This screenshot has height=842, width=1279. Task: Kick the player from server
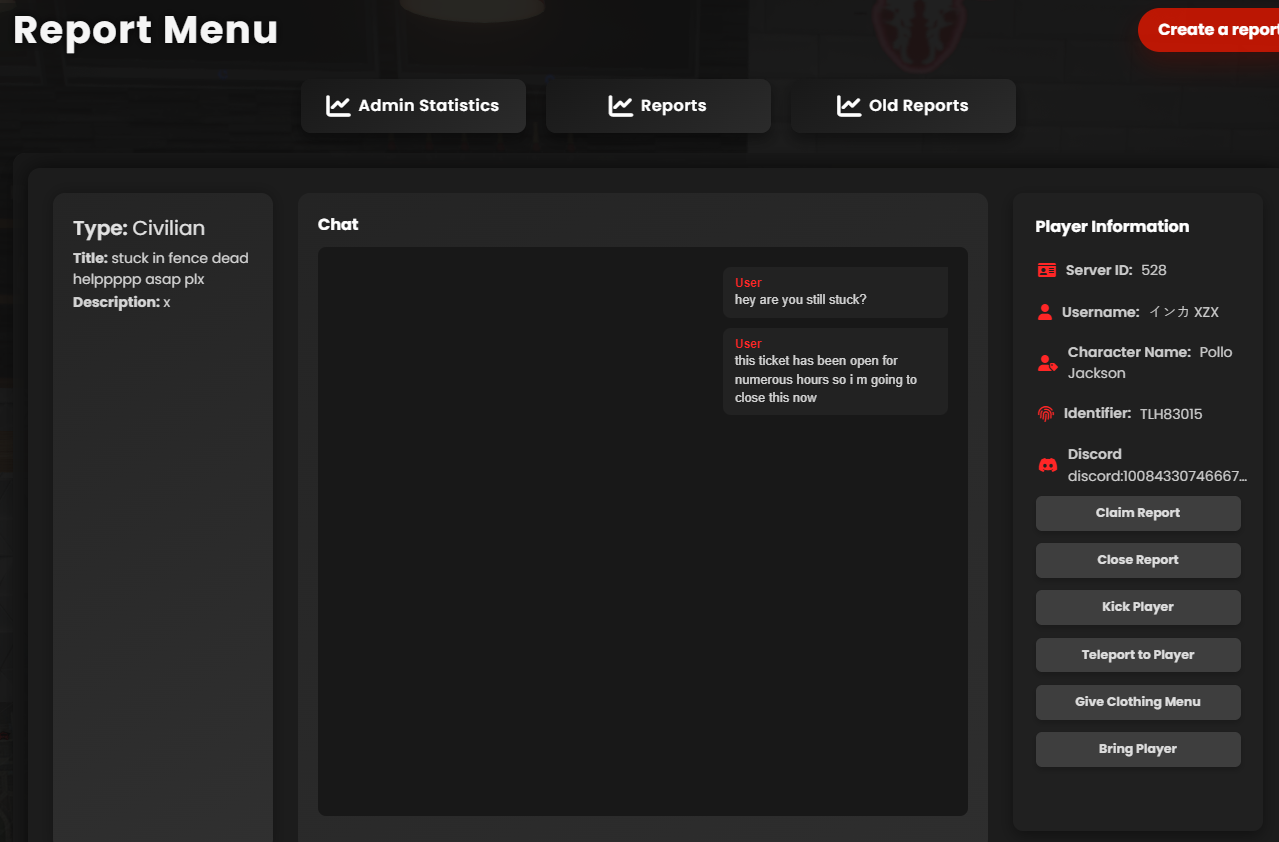(x=1138, y=607)
